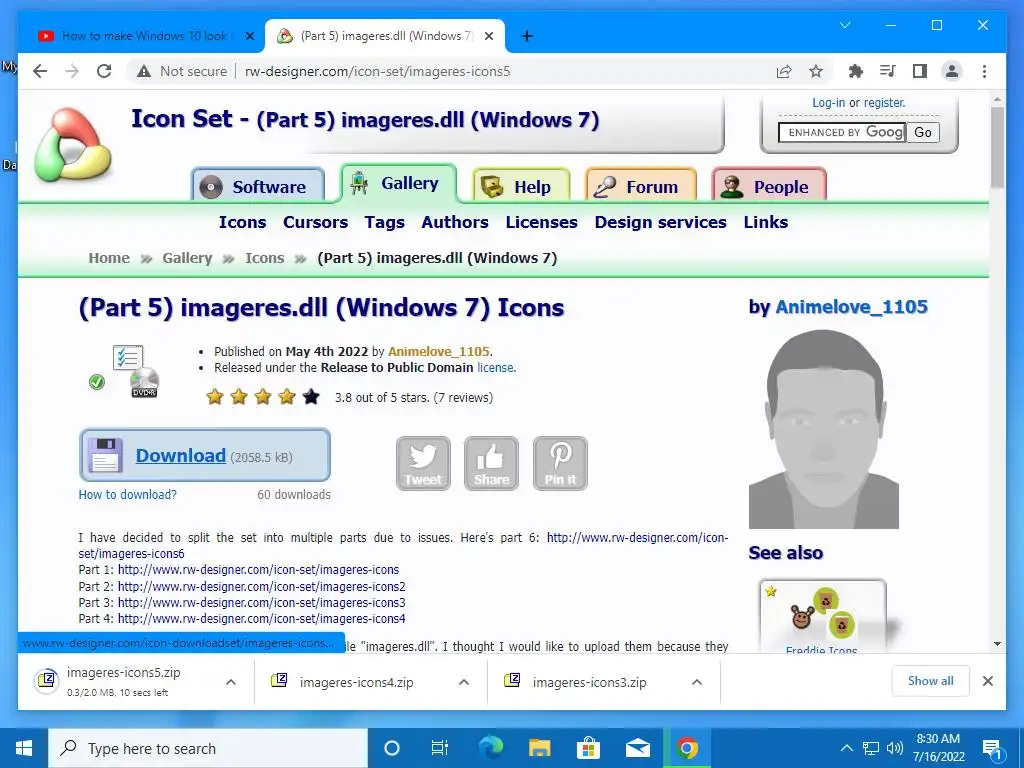Click the Chrome icon on taskbar
Screen dimensions: 1024x768
(x=687, y=748)
